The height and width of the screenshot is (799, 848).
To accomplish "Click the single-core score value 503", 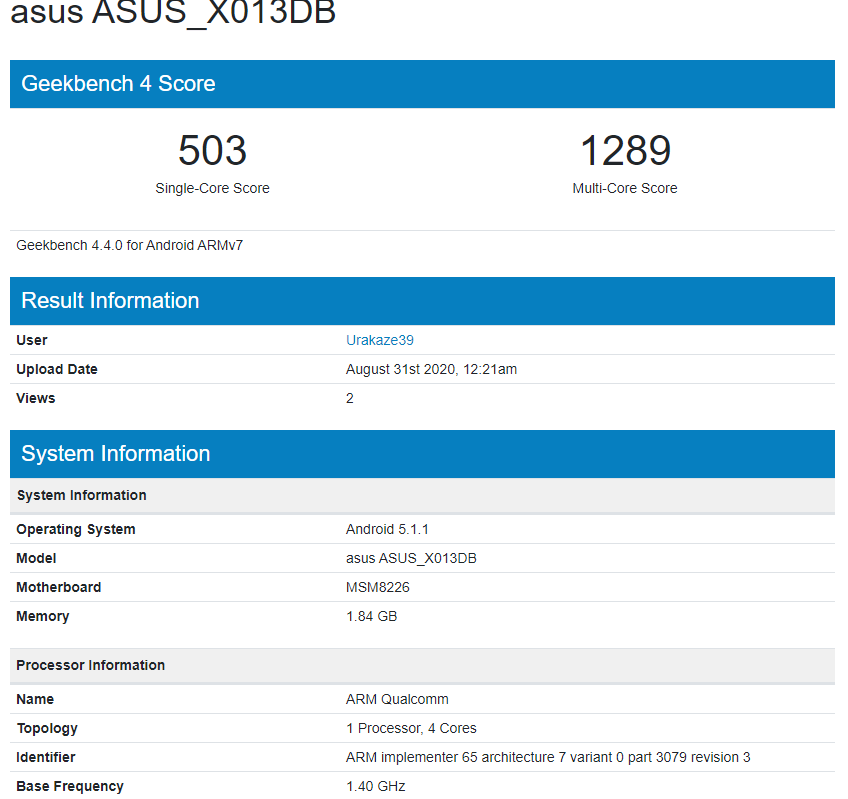I will pos(213,150).
